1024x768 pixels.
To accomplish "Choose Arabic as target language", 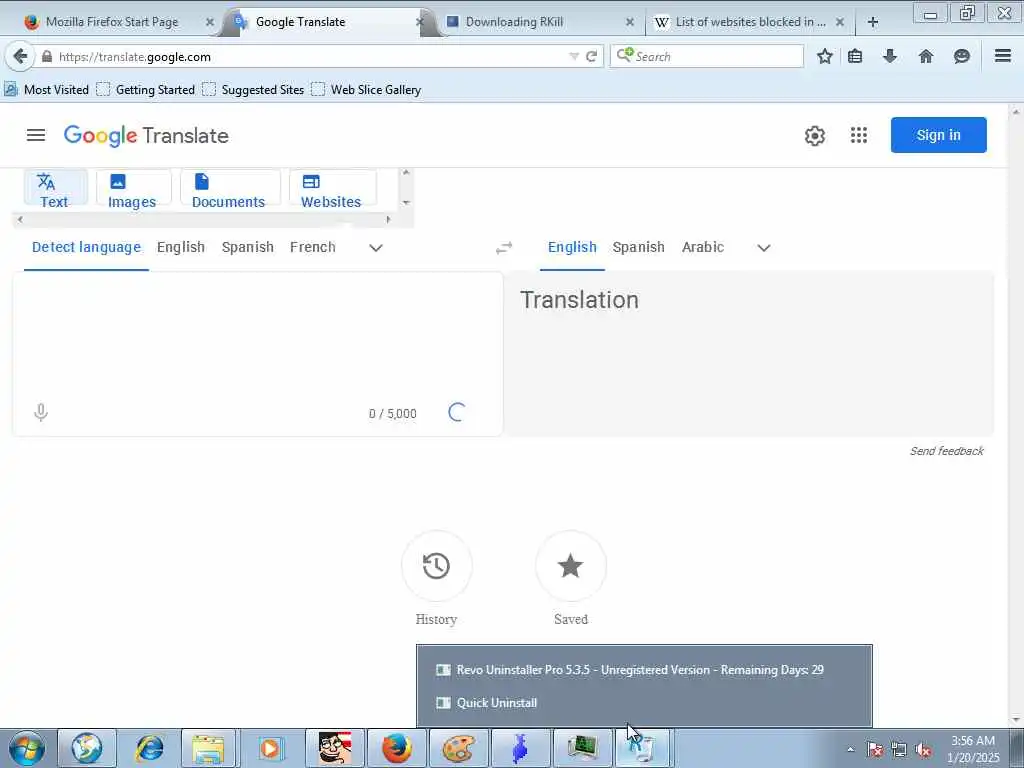I will click(x=703, y=248).
